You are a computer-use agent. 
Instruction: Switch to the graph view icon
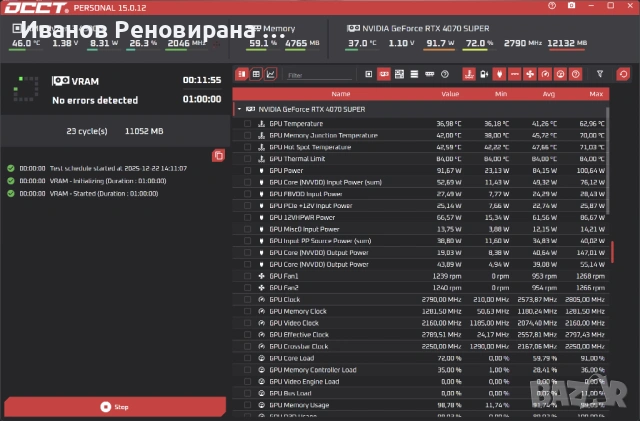tap(271, 74)
